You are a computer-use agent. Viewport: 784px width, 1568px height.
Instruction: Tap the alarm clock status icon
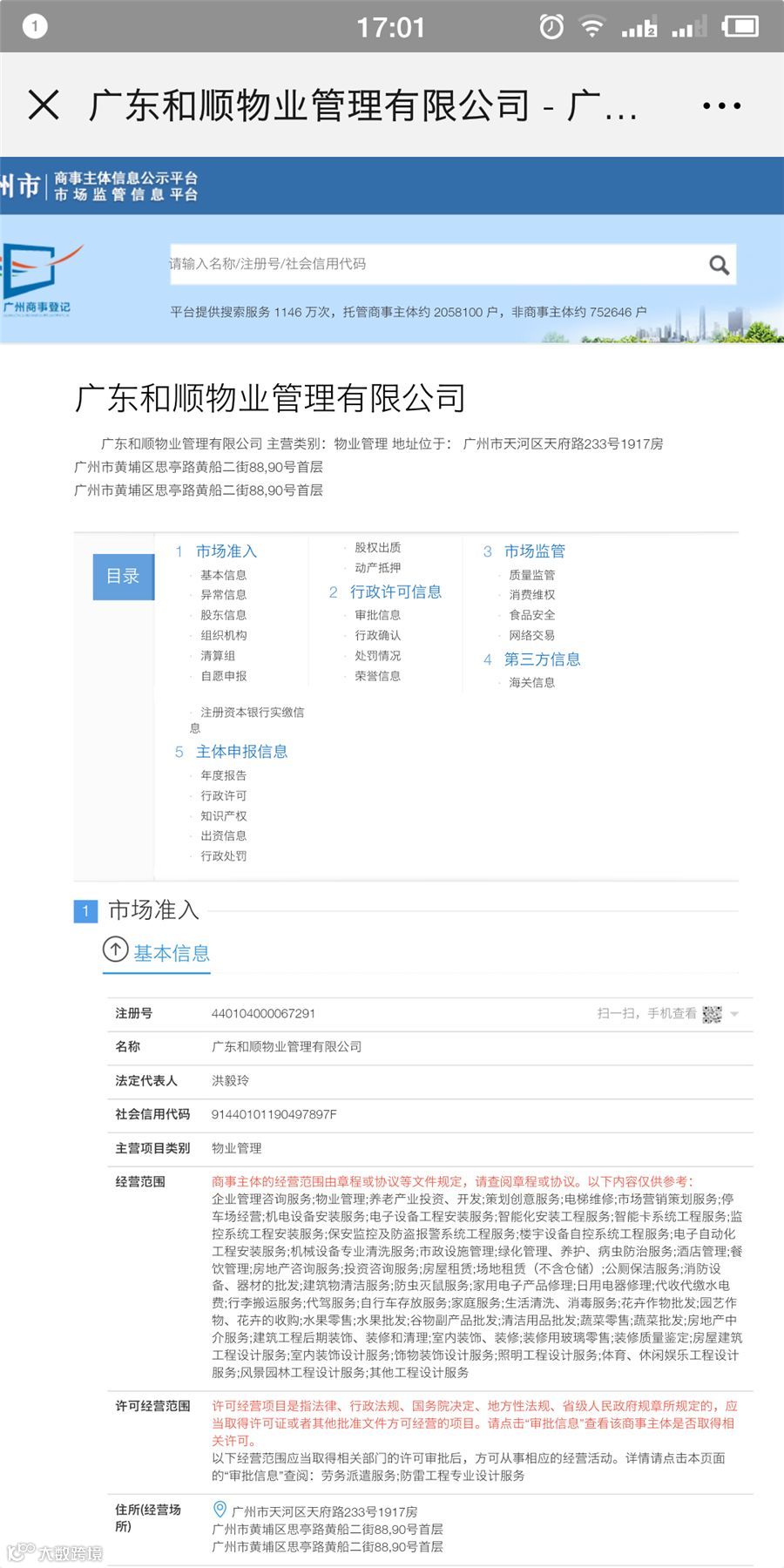[551, 27]
